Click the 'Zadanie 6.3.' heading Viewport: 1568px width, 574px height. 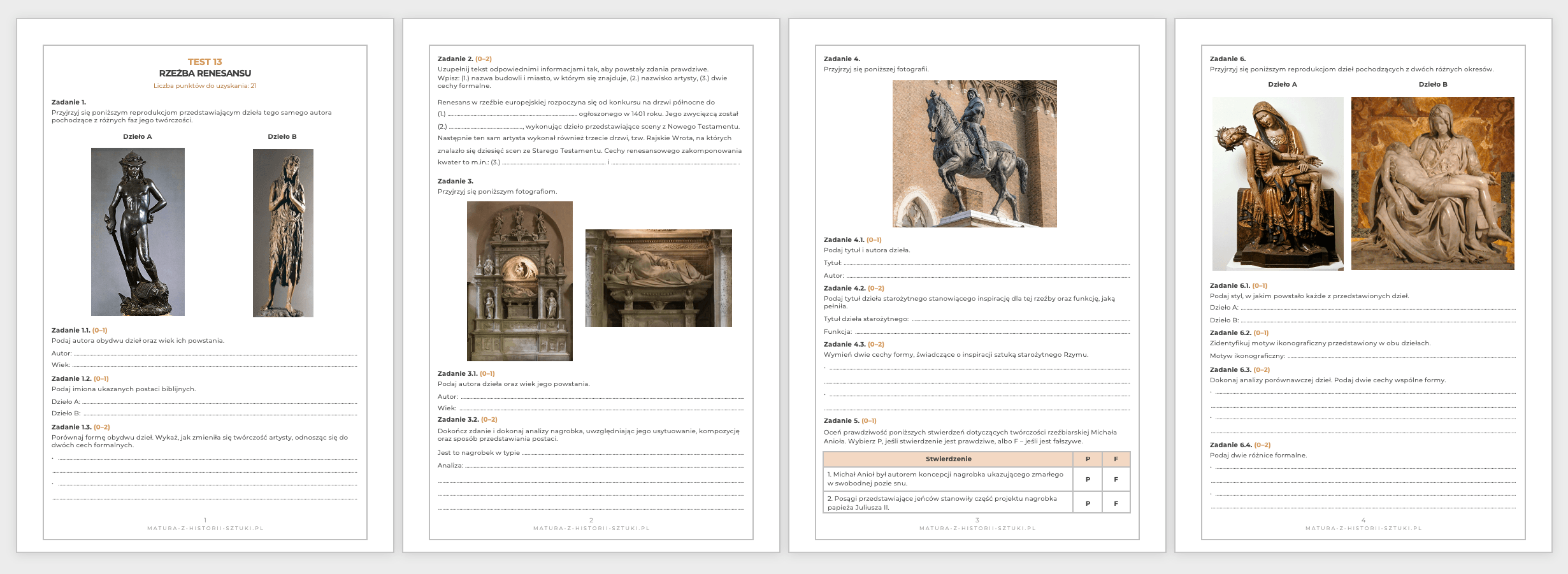1231,370
